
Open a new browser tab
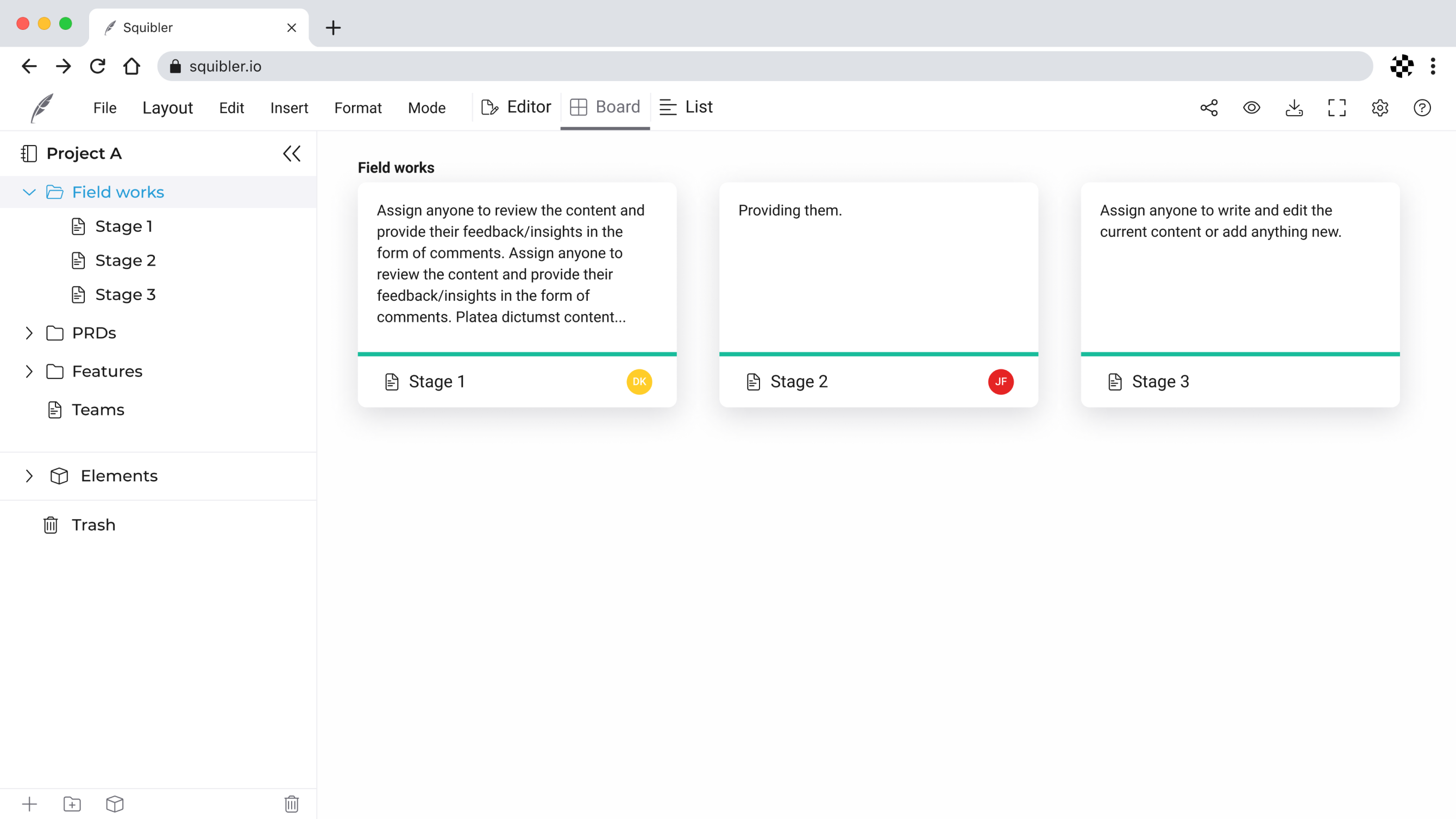pos(334,27)
